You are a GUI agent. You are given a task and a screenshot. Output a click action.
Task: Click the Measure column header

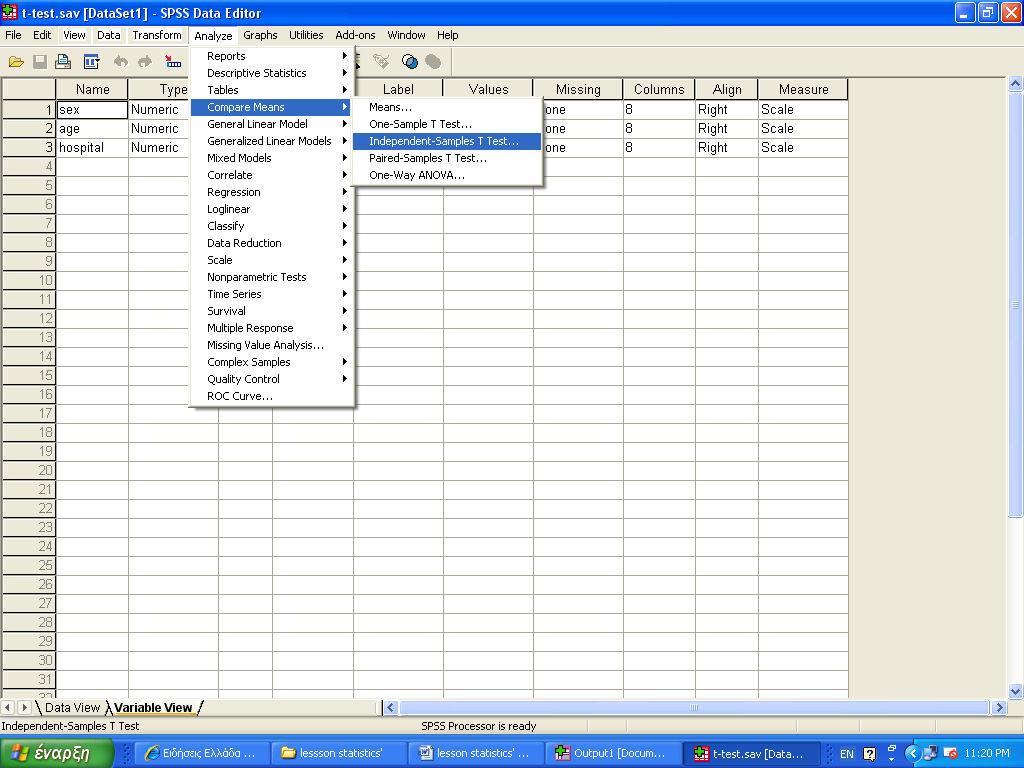(x=803, y=89)
